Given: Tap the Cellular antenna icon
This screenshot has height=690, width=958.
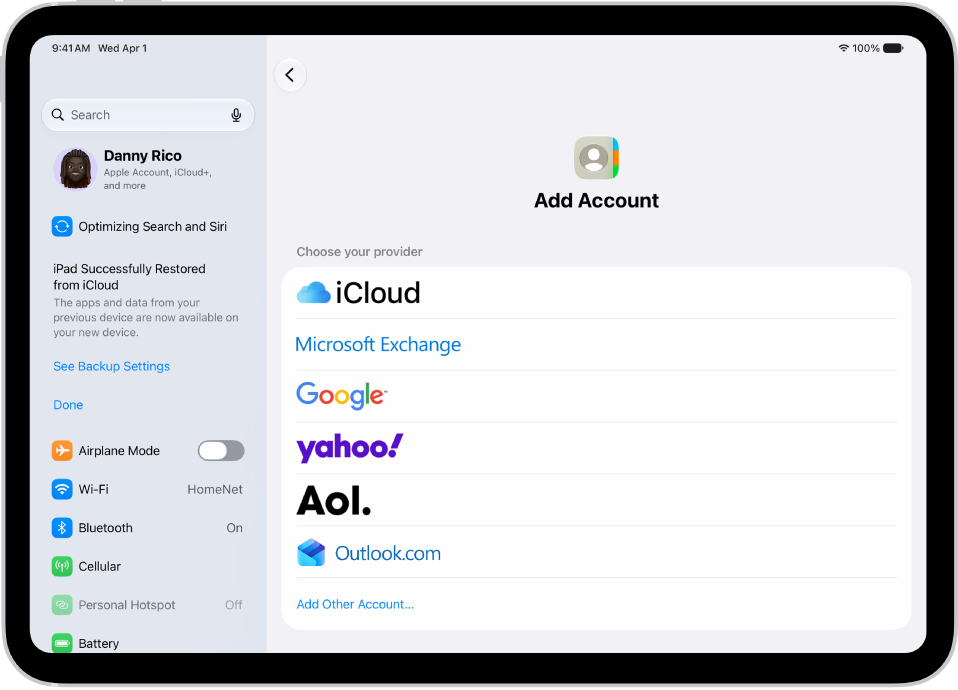Looking at the screenshot, I should pyautogui.click(x=62, y=567).
